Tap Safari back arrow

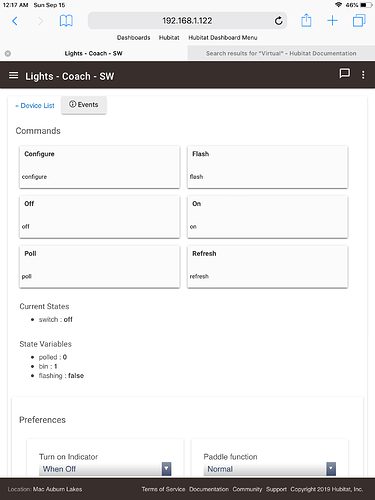coord(15,21)
